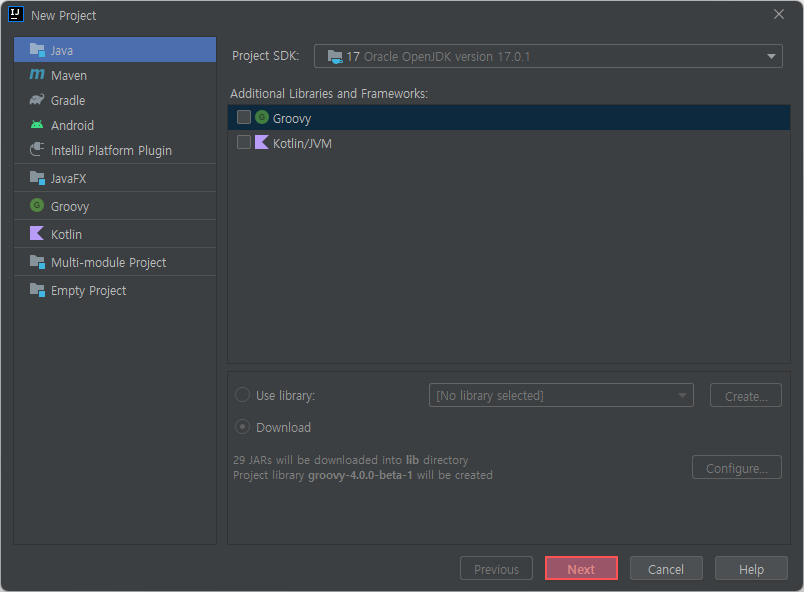Select the JavaFX project type
Screen dimensions: 804x592
tap(115, 178)
